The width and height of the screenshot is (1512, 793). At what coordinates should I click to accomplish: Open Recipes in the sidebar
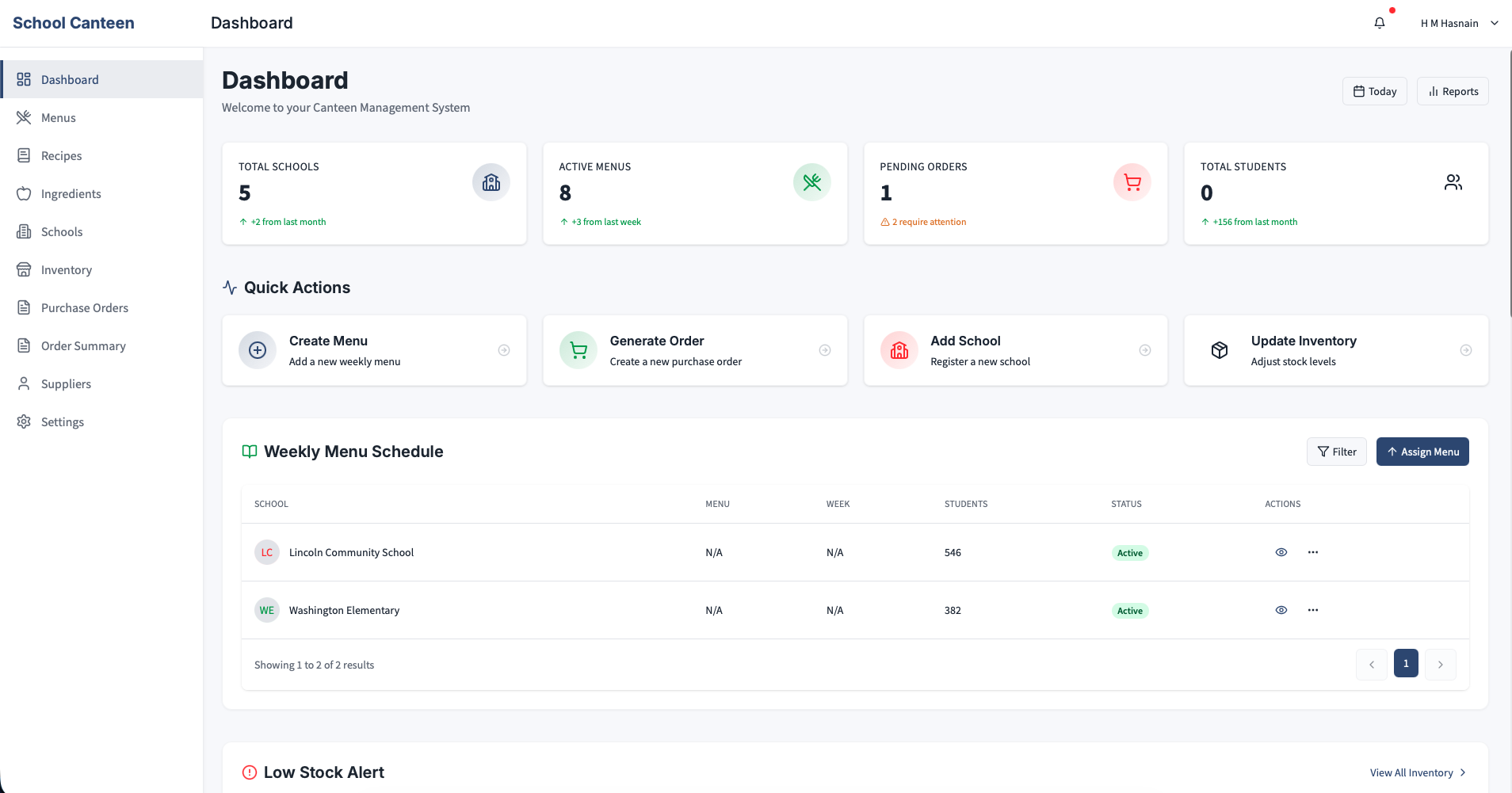pos(101,155)
